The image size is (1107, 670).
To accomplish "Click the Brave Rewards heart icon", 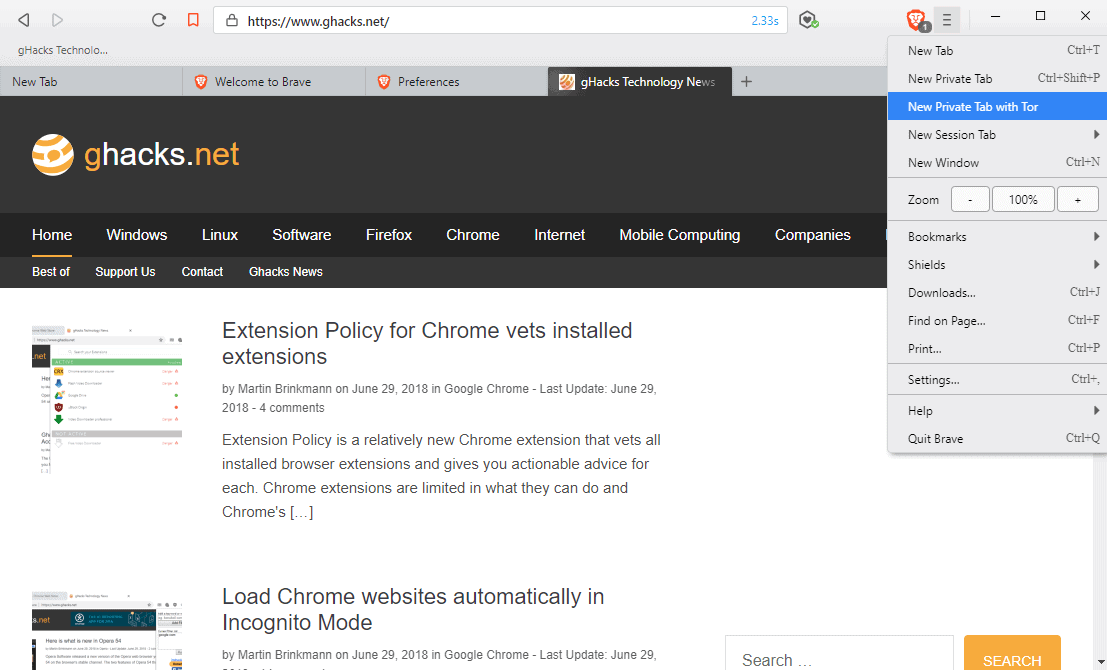I will tap(808, 18).
